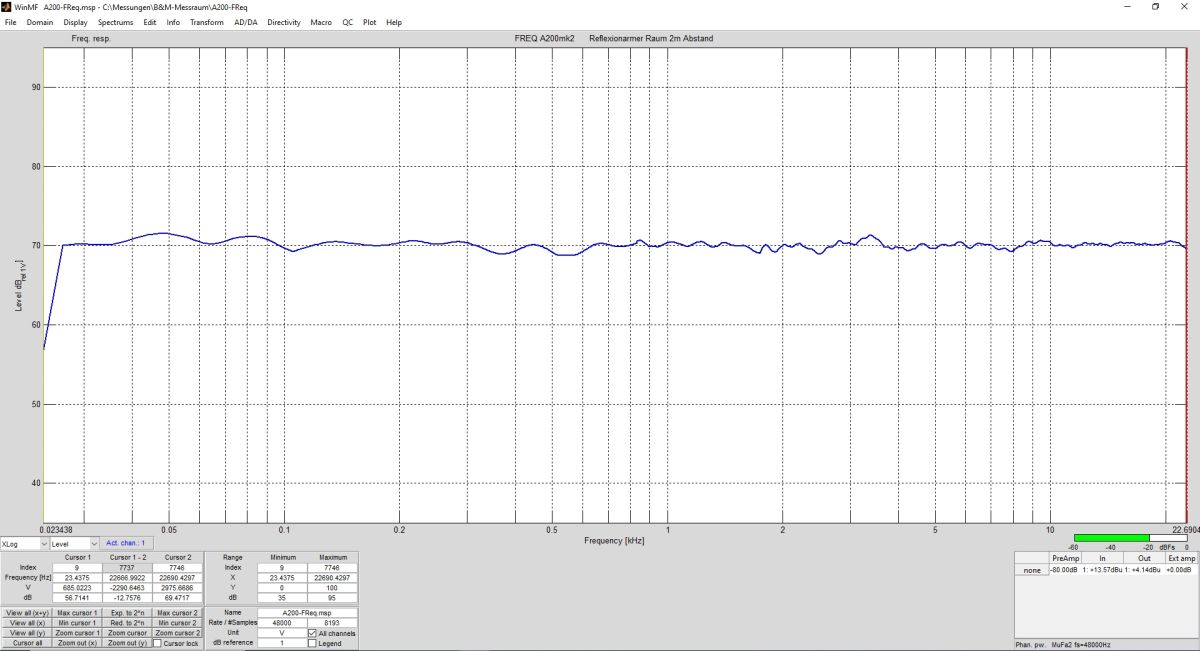Enable the Legend checkbox
The width and height of the screenshot is (1200, 651).
(x=311, y=643)
